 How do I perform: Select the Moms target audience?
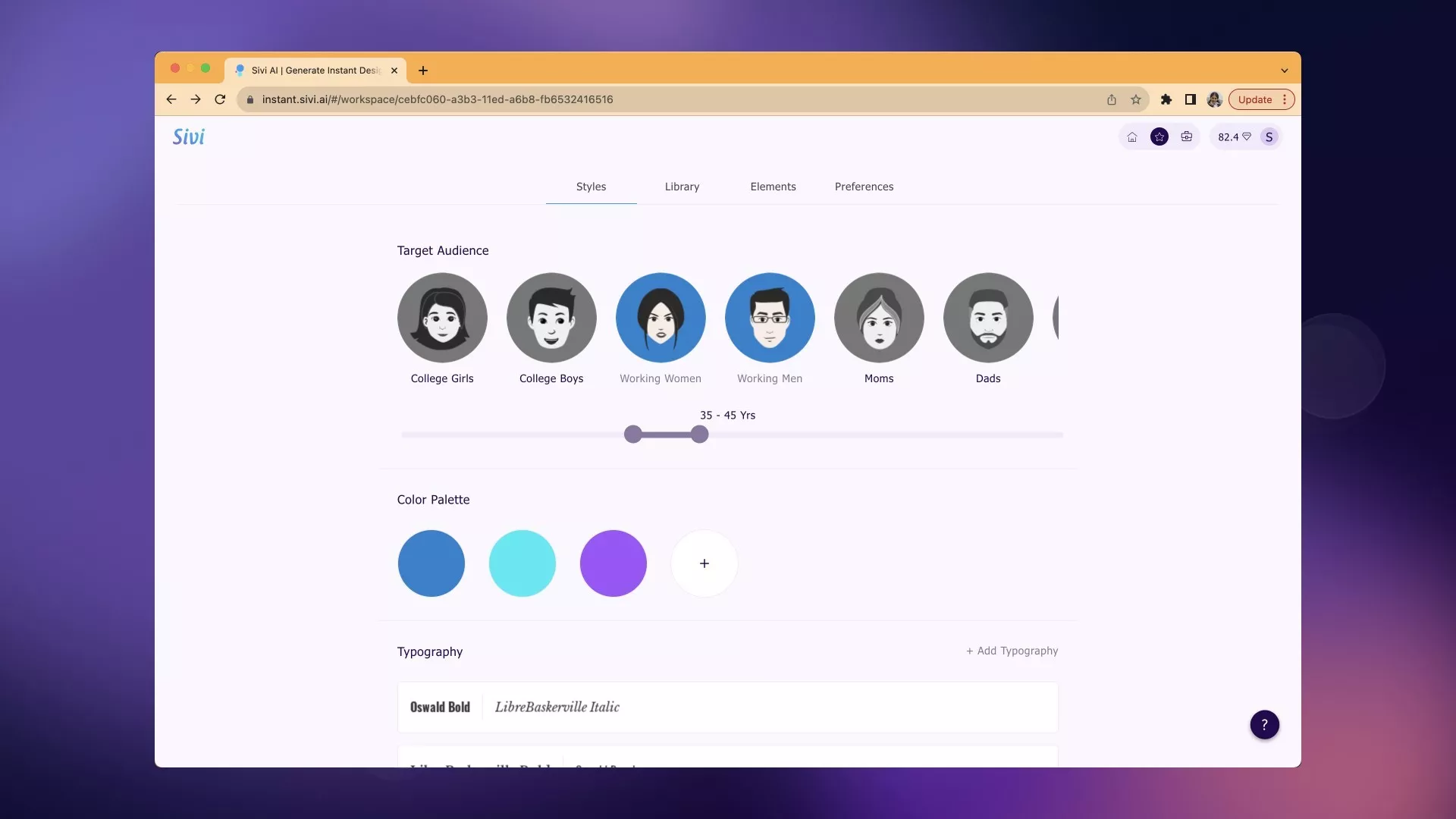coord(878,318)
